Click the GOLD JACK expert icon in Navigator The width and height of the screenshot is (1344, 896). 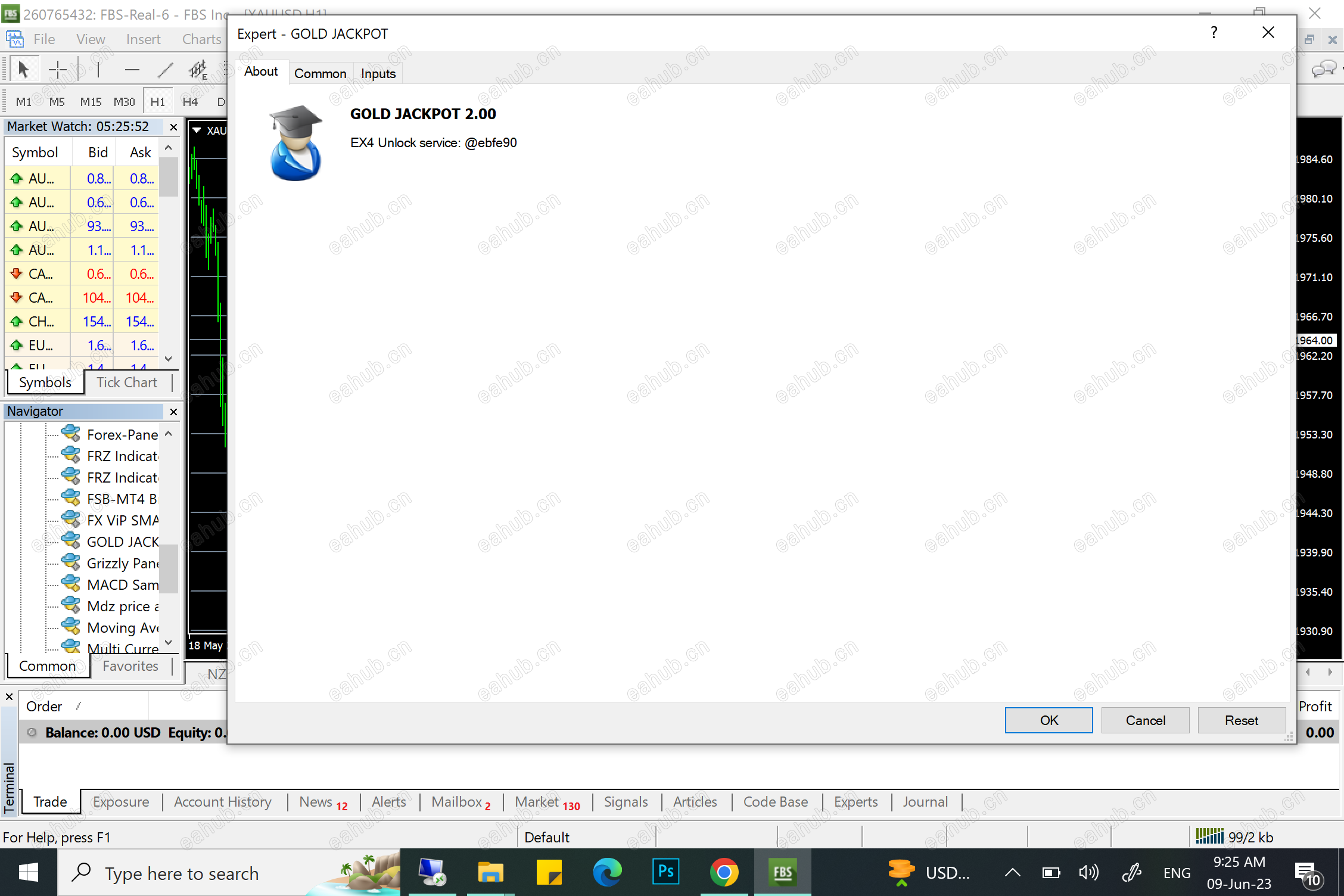70,541
